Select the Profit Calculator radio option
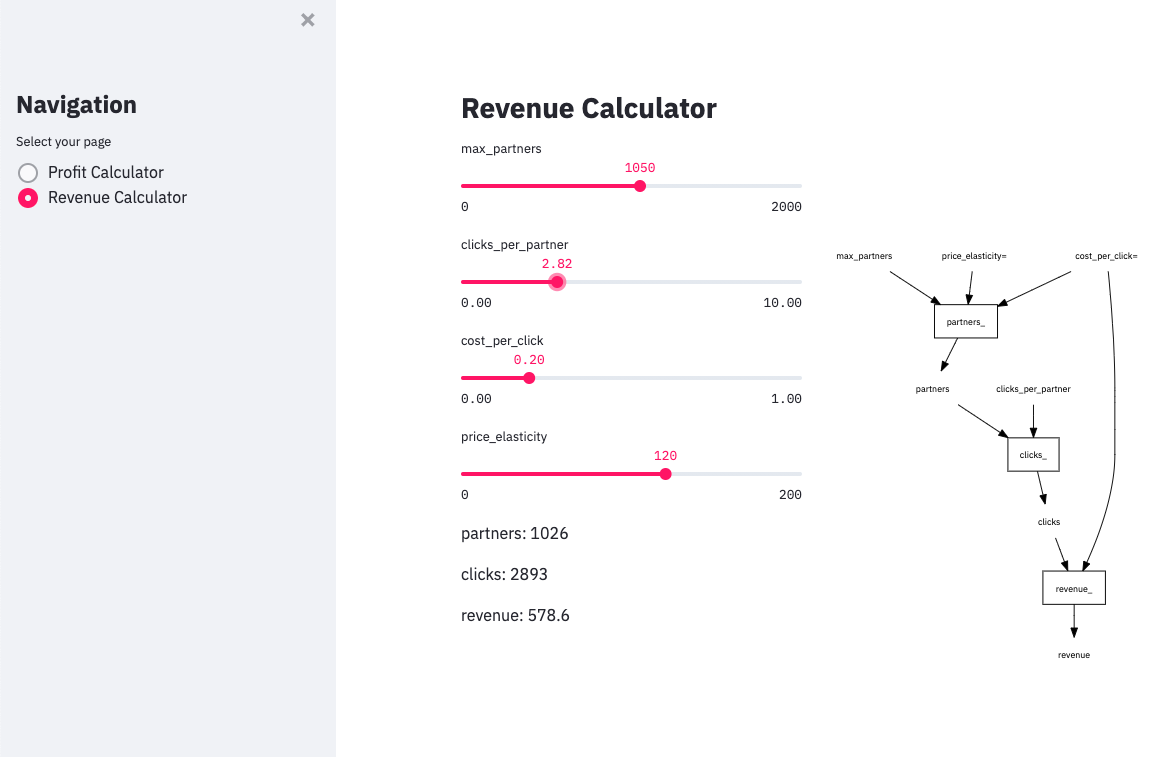This screenshot has width=1167, height=757. [29, 173]
